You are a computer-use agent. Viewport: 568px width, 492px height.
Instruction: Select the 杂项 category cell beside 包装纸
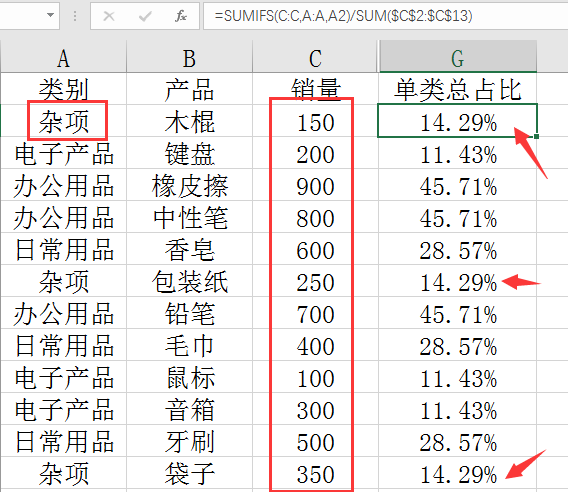(x=63, y=281)
